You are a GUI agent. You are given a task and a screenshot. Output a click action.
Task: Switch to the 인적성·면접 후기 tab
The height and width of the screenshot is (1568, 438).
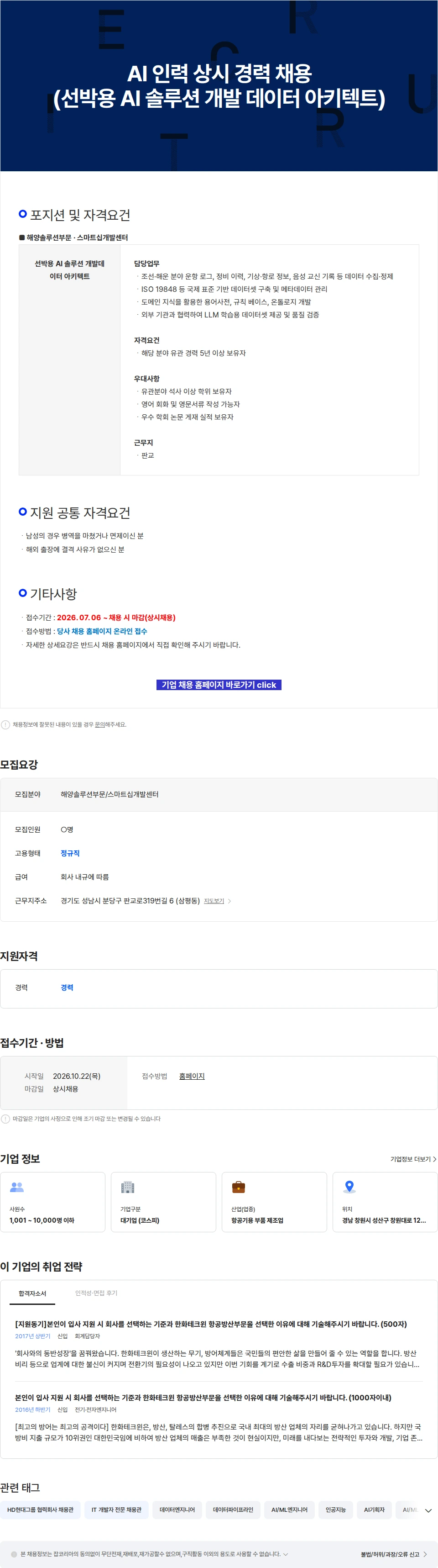point(96,1293)
